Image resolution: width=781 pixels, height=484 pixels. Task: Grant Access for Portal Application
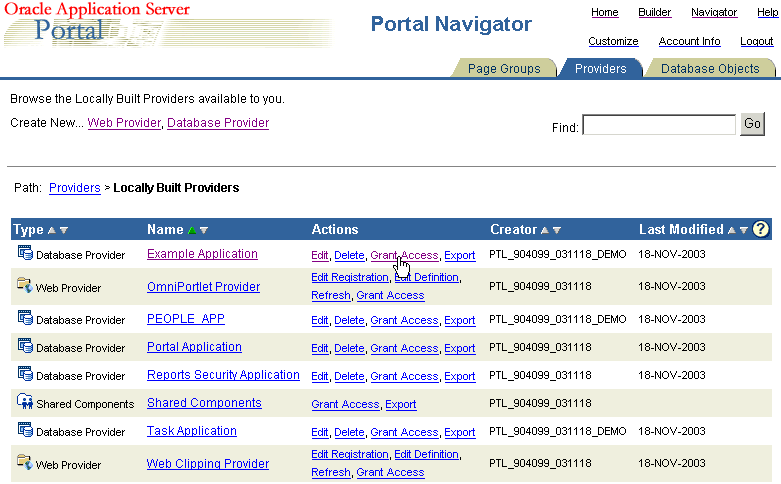tap(404, 348)
